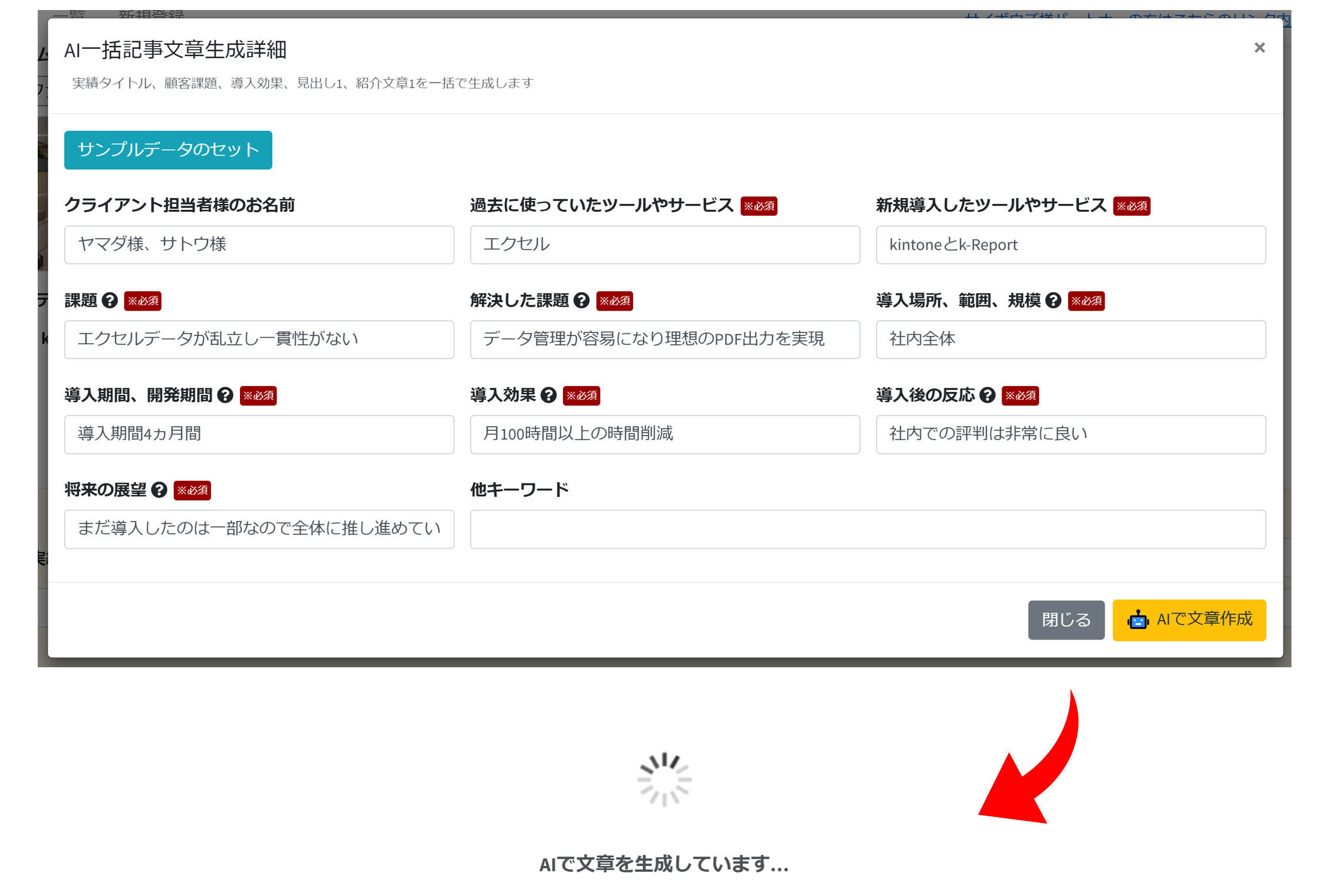Click help icon next to 導入後の反応
The height and width of the screenshot is (896, 1328).
987,395
